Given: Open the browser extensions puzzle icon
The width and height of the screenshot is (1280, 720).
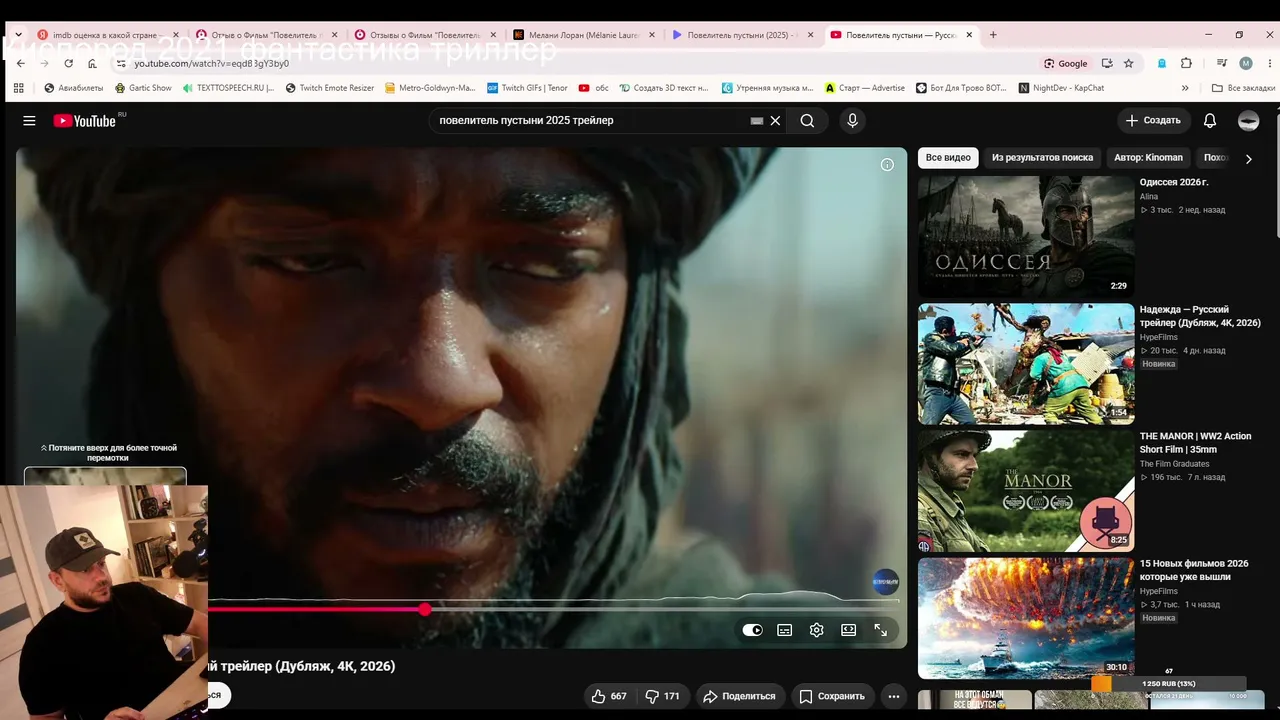Looking at the screenshot, I should (1186, 63).
